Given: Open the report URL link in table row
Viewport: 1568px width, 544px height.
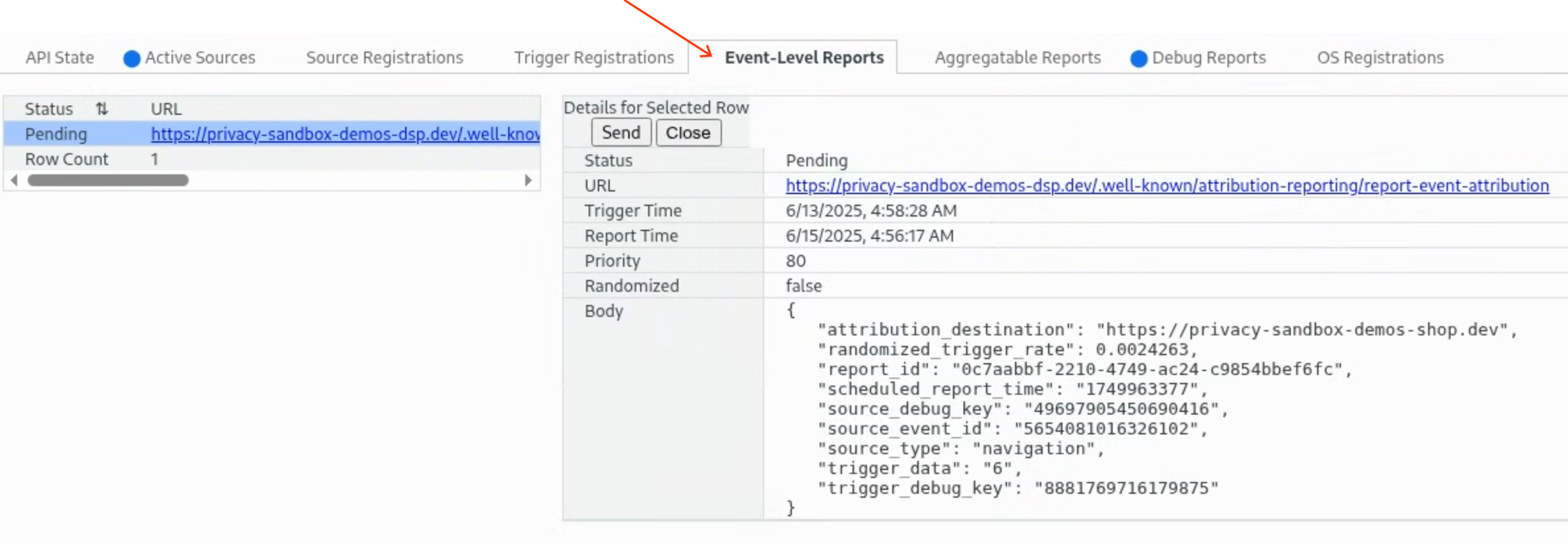Looking at the screenshot, I should [x=344, y=134].
